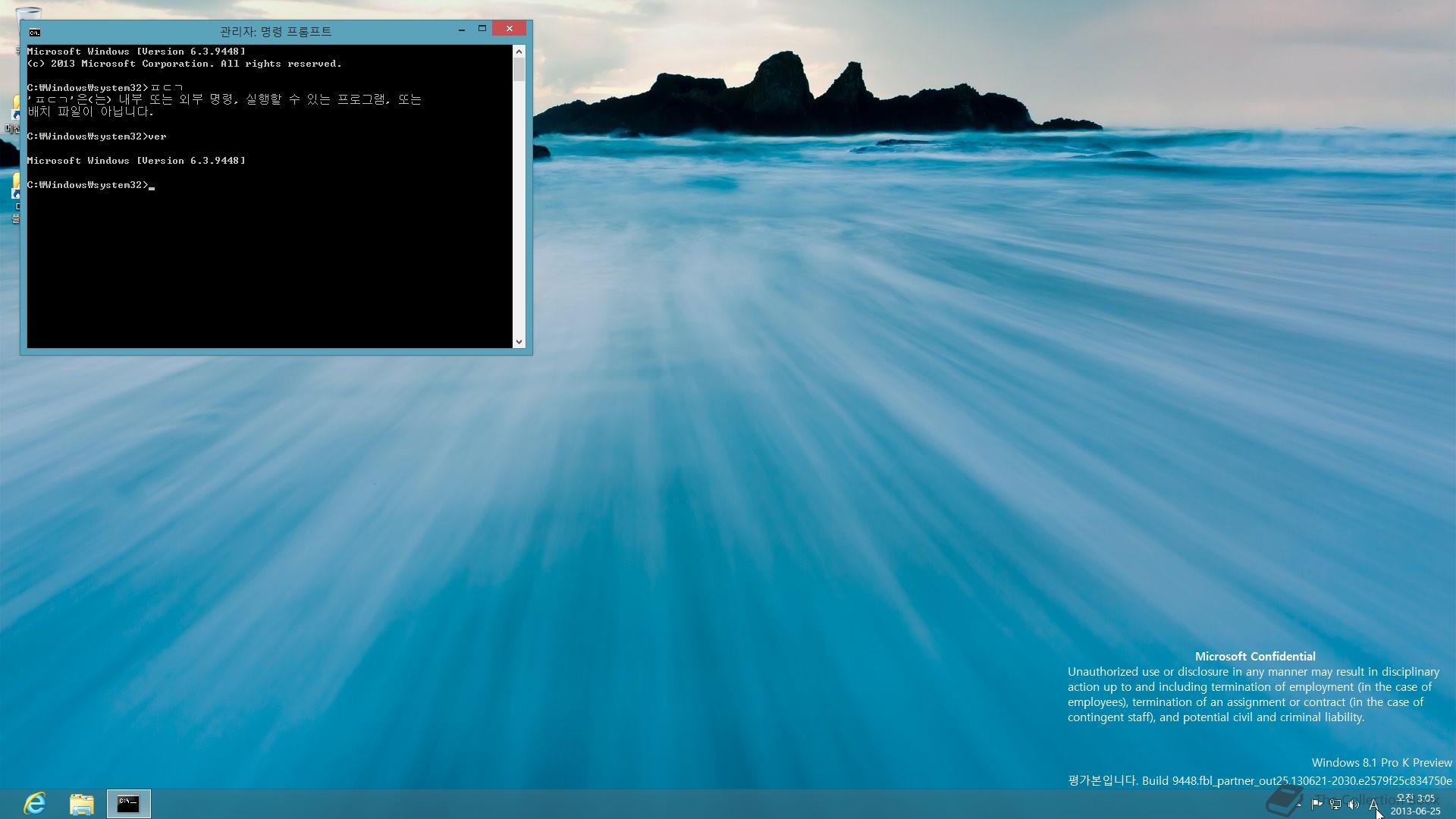Click the error line '배치 파일이 아닙니다.'
Image resolution: width=1456 pixels, height=819 pixels.
[91, 112]
